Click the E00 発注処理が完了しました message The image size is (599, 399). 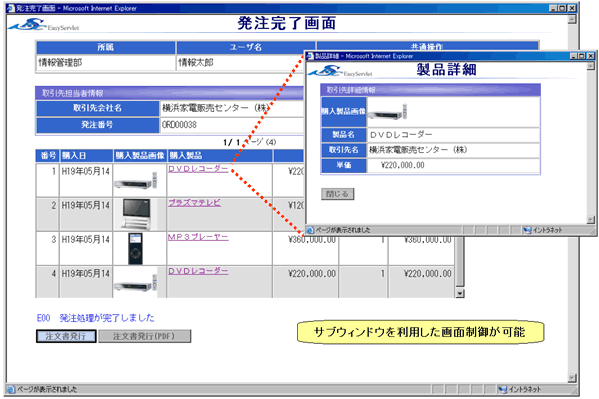(96, 318)
